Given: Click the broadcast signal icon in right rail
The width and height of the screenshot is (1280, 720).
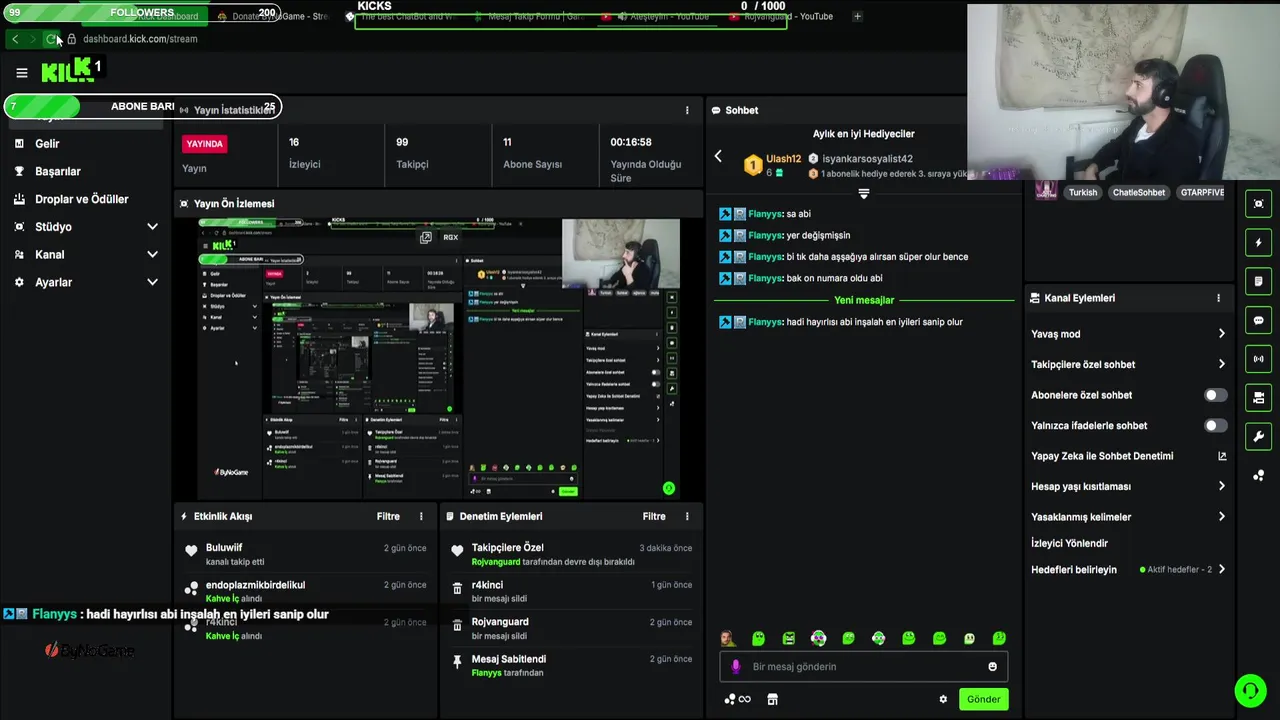Looking at the screenshot, I should (x=1259, y=359).
